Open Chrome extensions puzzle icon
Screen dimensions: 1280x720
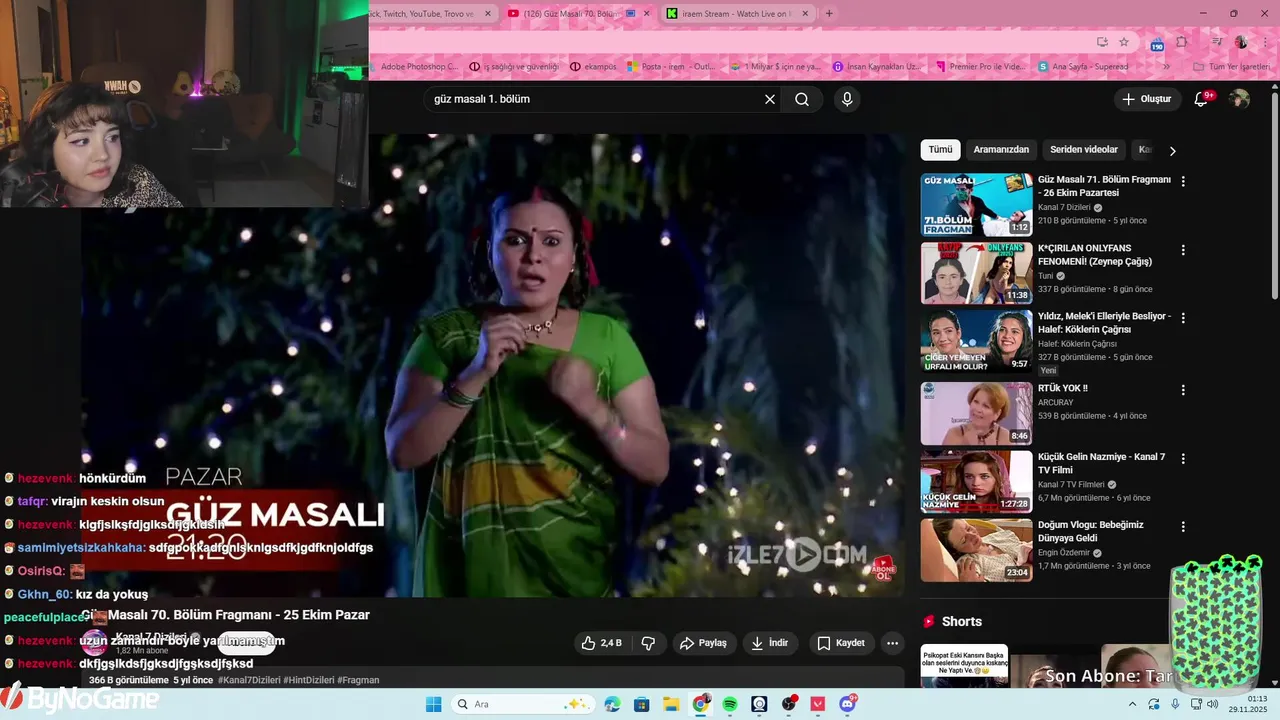1181,42
